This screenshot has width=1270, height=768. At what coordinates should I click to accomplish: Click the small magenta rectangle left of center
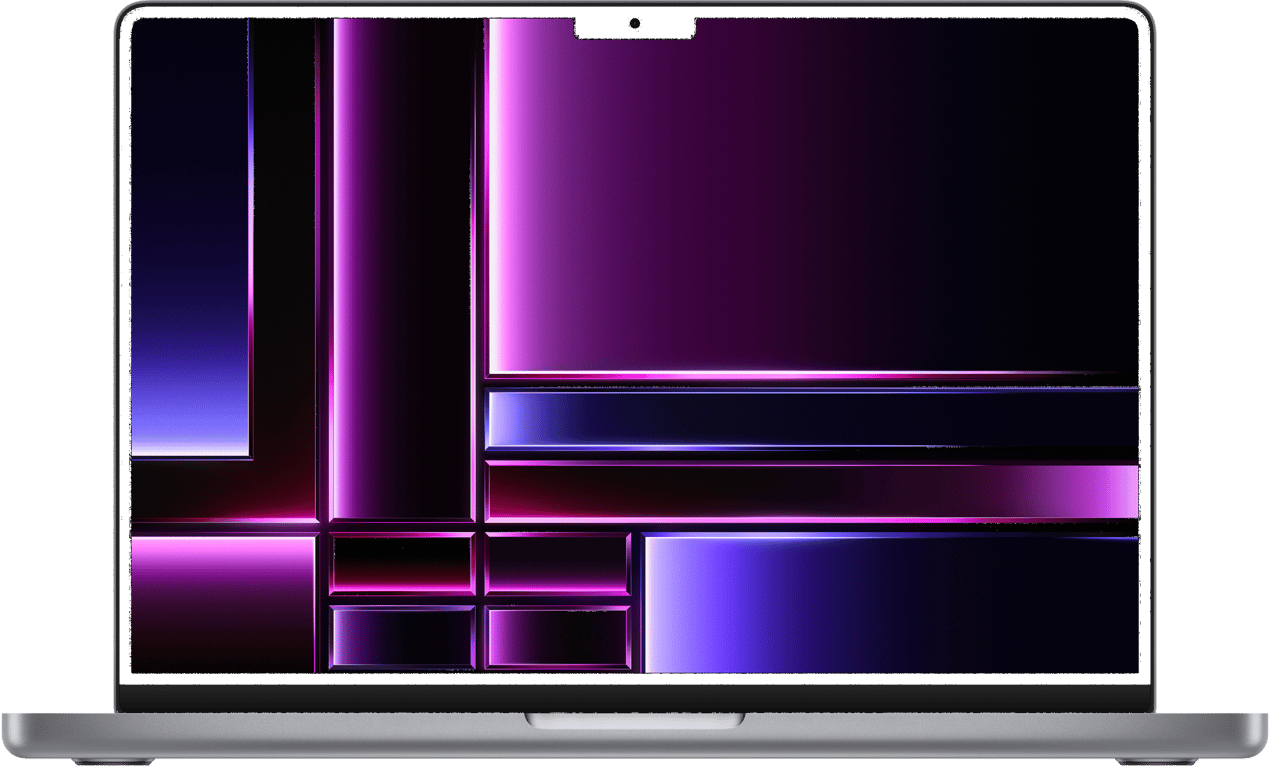click(400, 562)
